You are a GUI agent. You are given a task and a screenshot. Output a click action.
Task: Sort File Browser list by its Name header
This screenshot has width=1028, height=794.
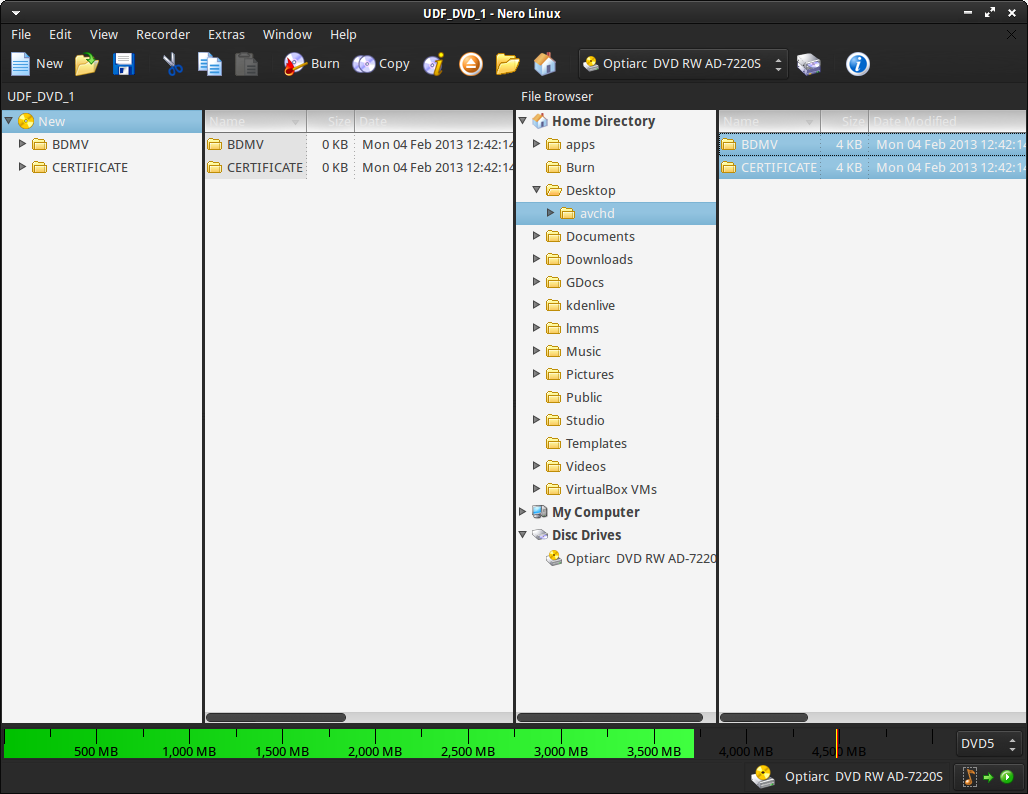(770, 121)
